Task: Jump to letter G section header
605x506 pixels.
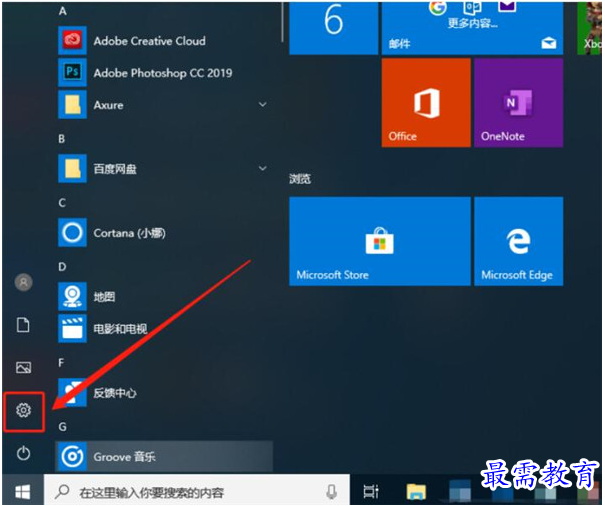Action: point(63,426)
